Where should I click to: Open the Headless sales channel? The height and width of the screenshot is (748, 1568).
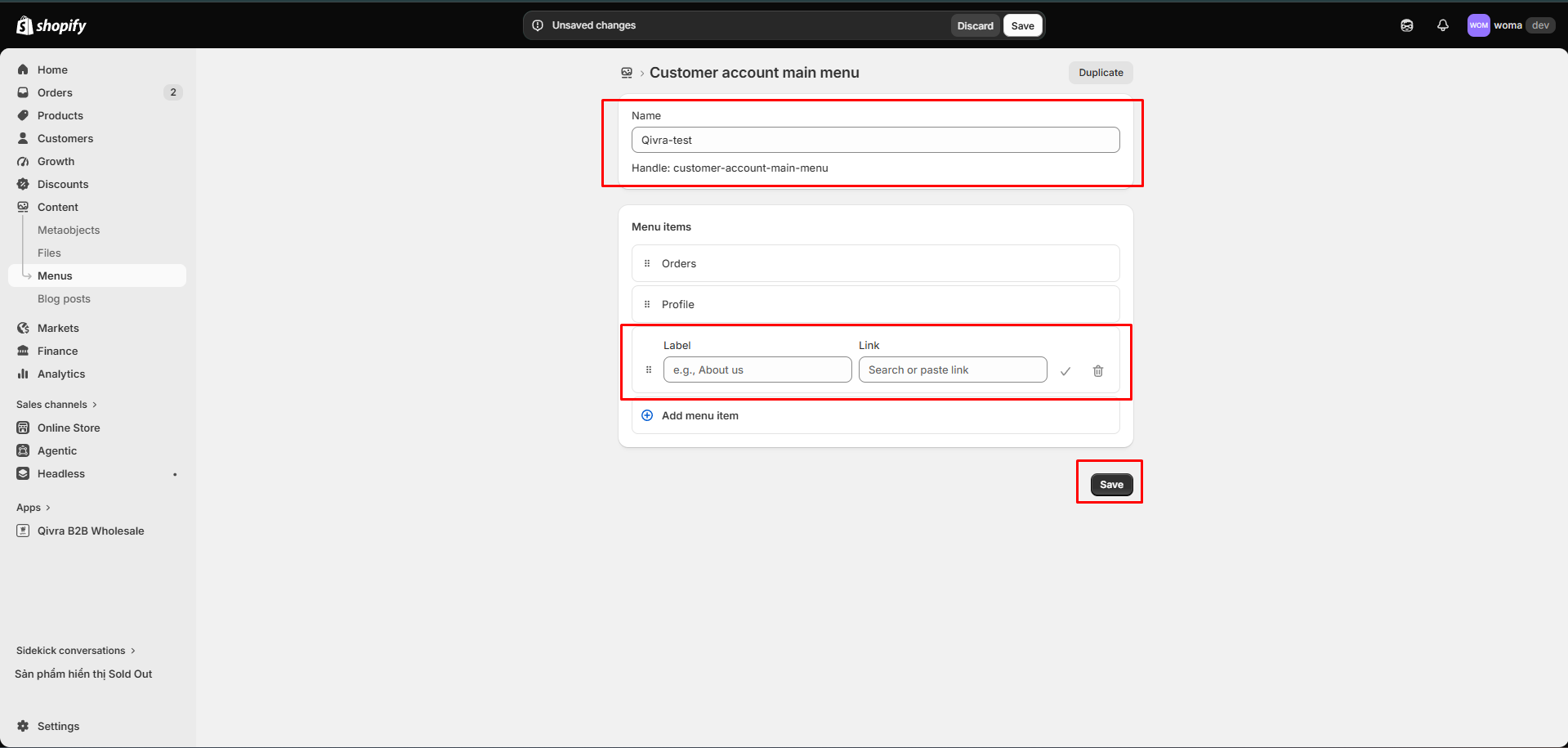tap(97, 473)
